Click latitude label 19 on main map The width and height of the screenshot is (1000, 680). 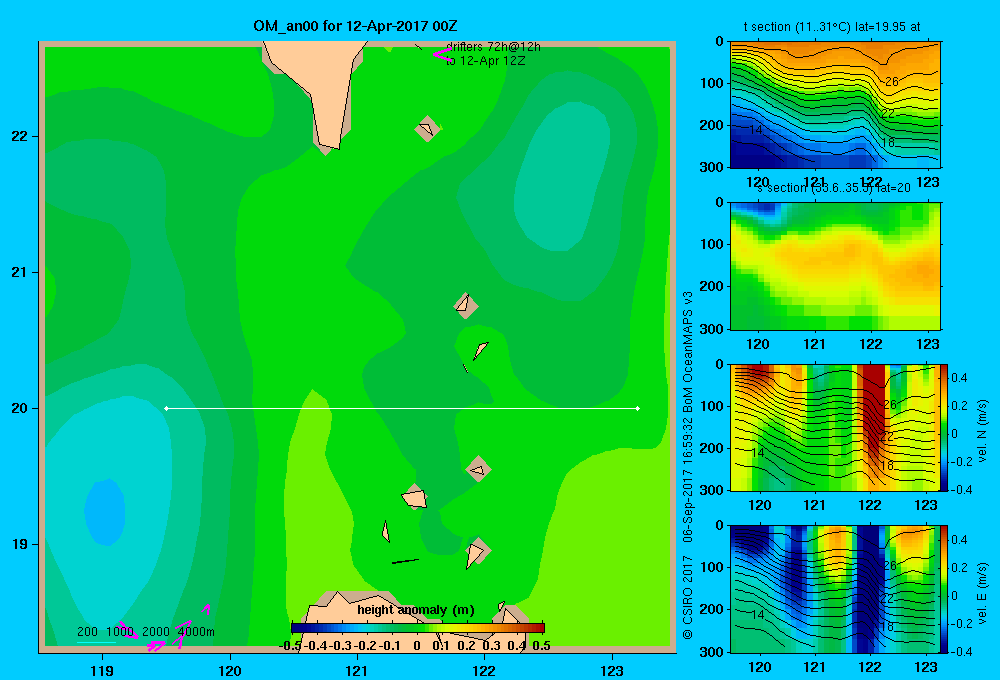20,544
